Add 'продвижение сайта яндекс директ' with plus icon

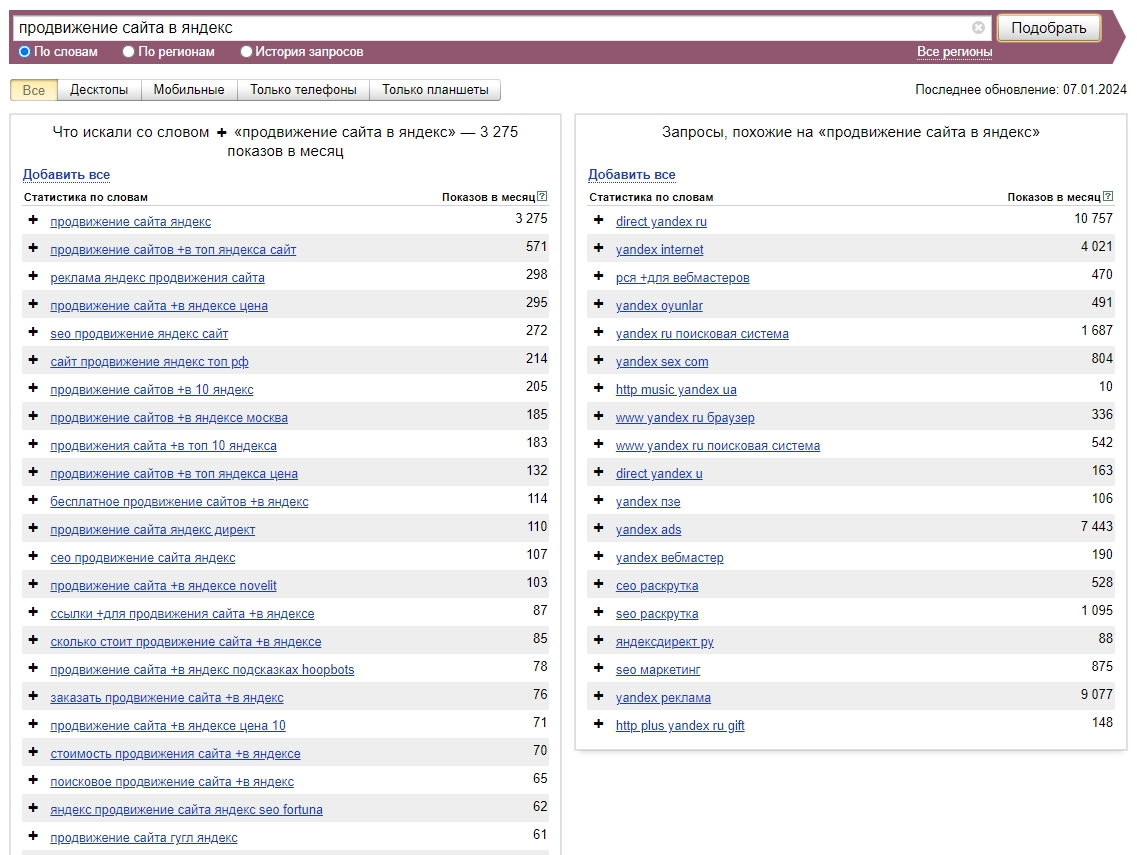point(33,528)
